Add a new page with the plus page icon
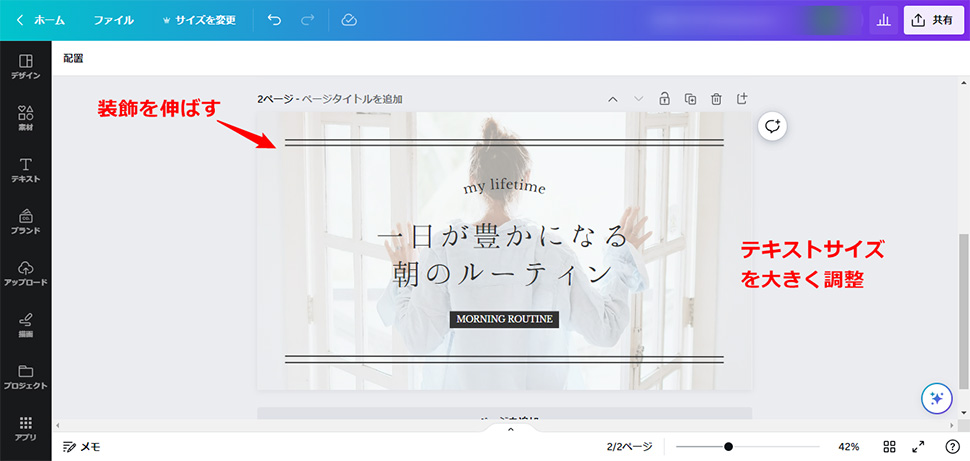Image resolution: width=970 pixels, height=461 pixels. (x=742, y=98)
